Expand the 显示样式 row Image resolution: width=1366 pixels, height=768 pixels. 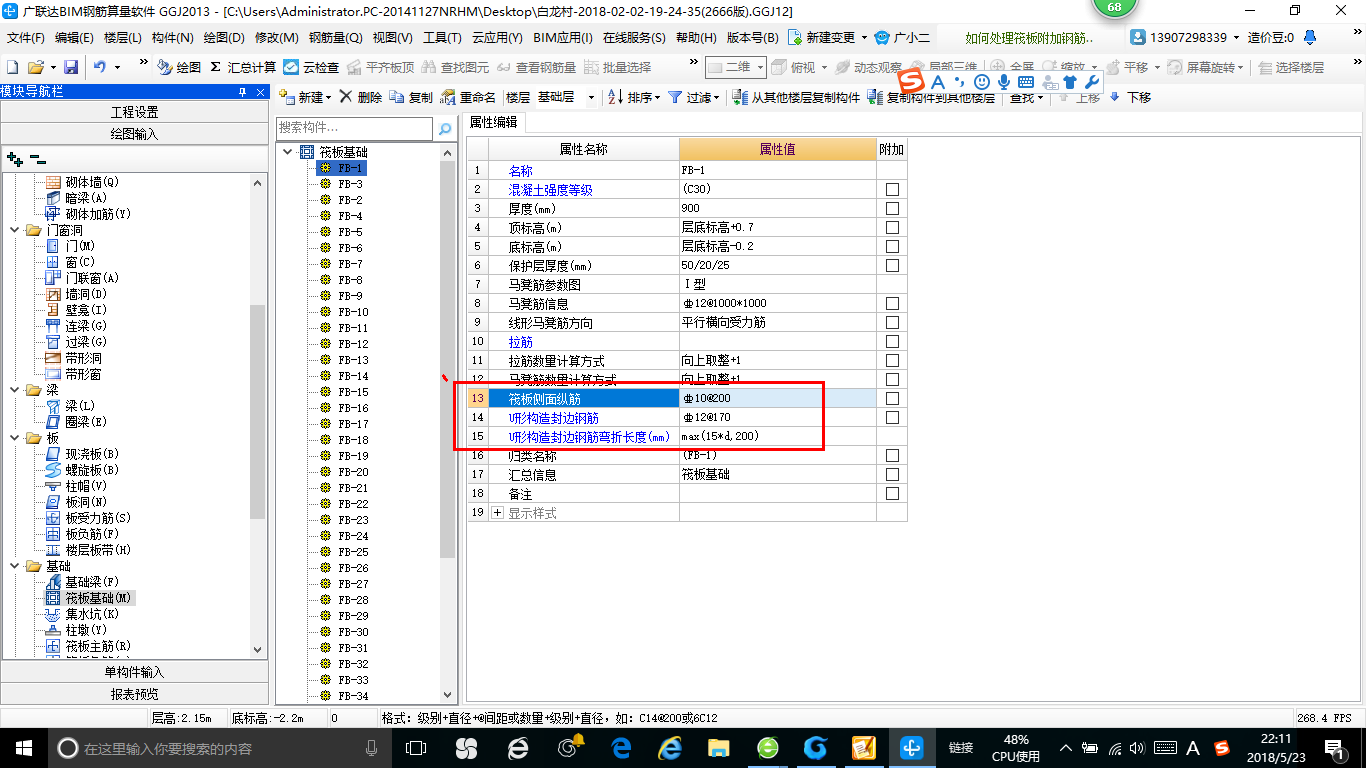pyautogui.click(x=498, y=513)
